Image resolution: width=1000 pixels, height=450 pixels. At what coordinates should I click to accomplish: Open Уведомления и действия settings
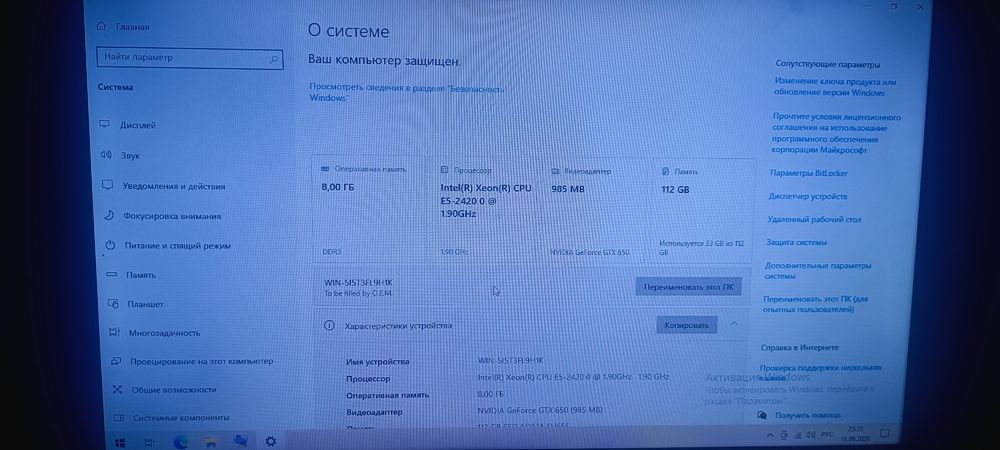coord(173,186)
